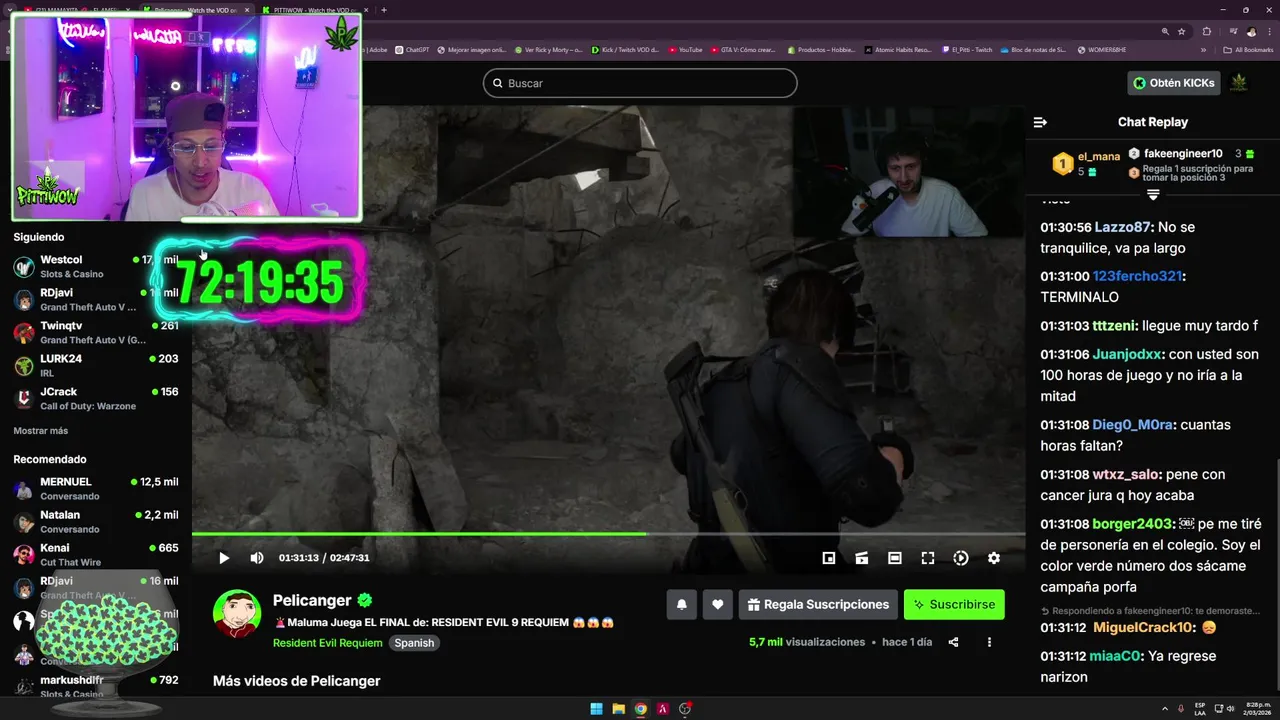Open the Windows Start button
This screenshot has width=1280, height=720.
(x=597, y=709)
